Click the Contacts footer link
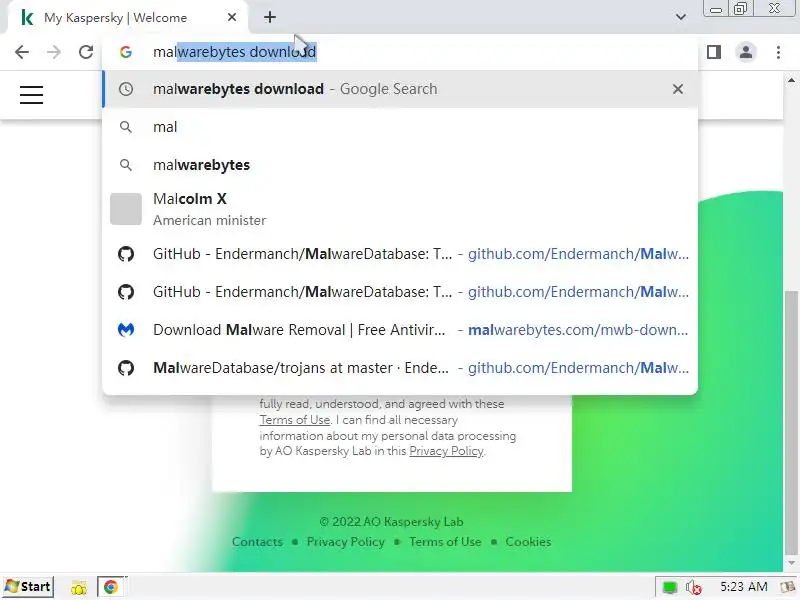800x600 pixels. coord(257,542)
